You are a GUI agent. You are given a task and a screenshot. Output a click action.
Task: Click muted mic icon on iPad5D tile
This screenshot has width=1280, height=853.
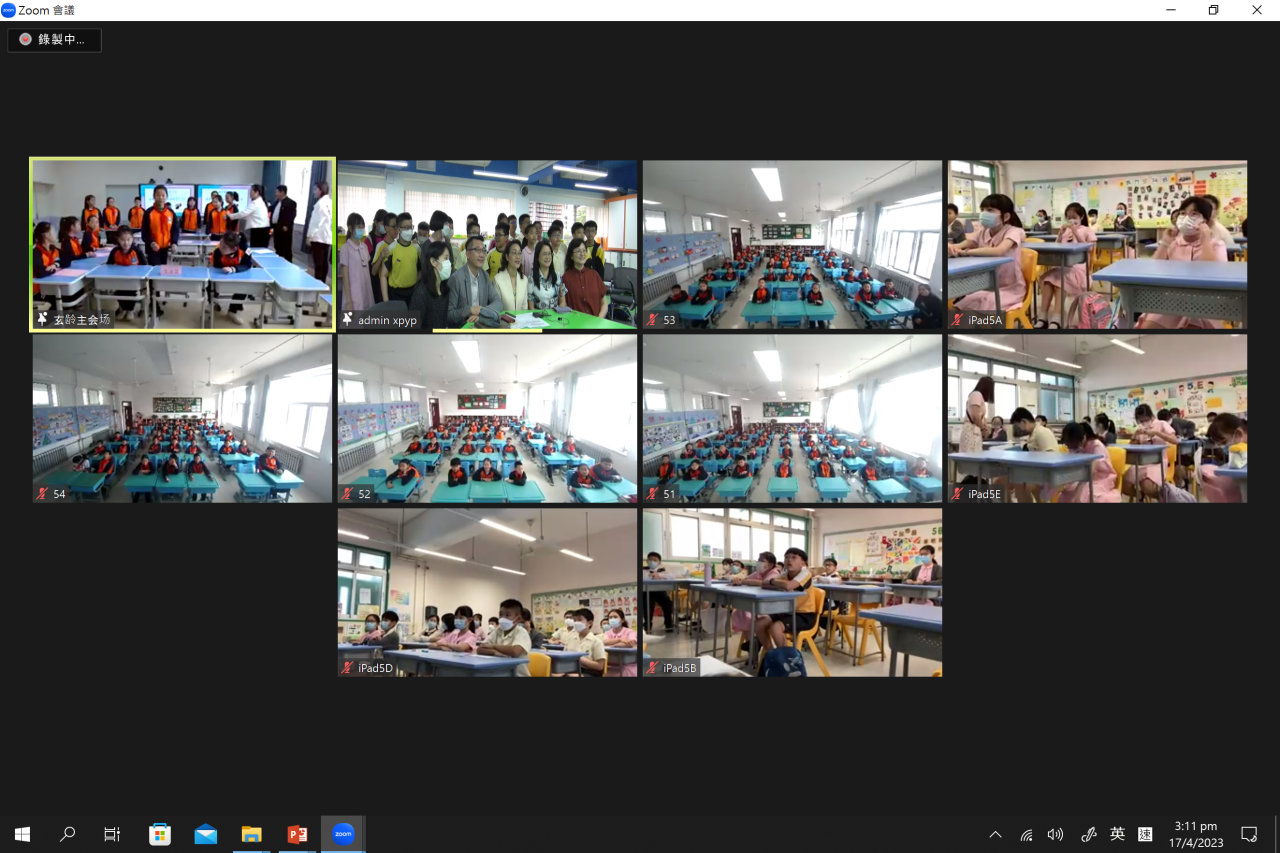(x=347, y=668)
